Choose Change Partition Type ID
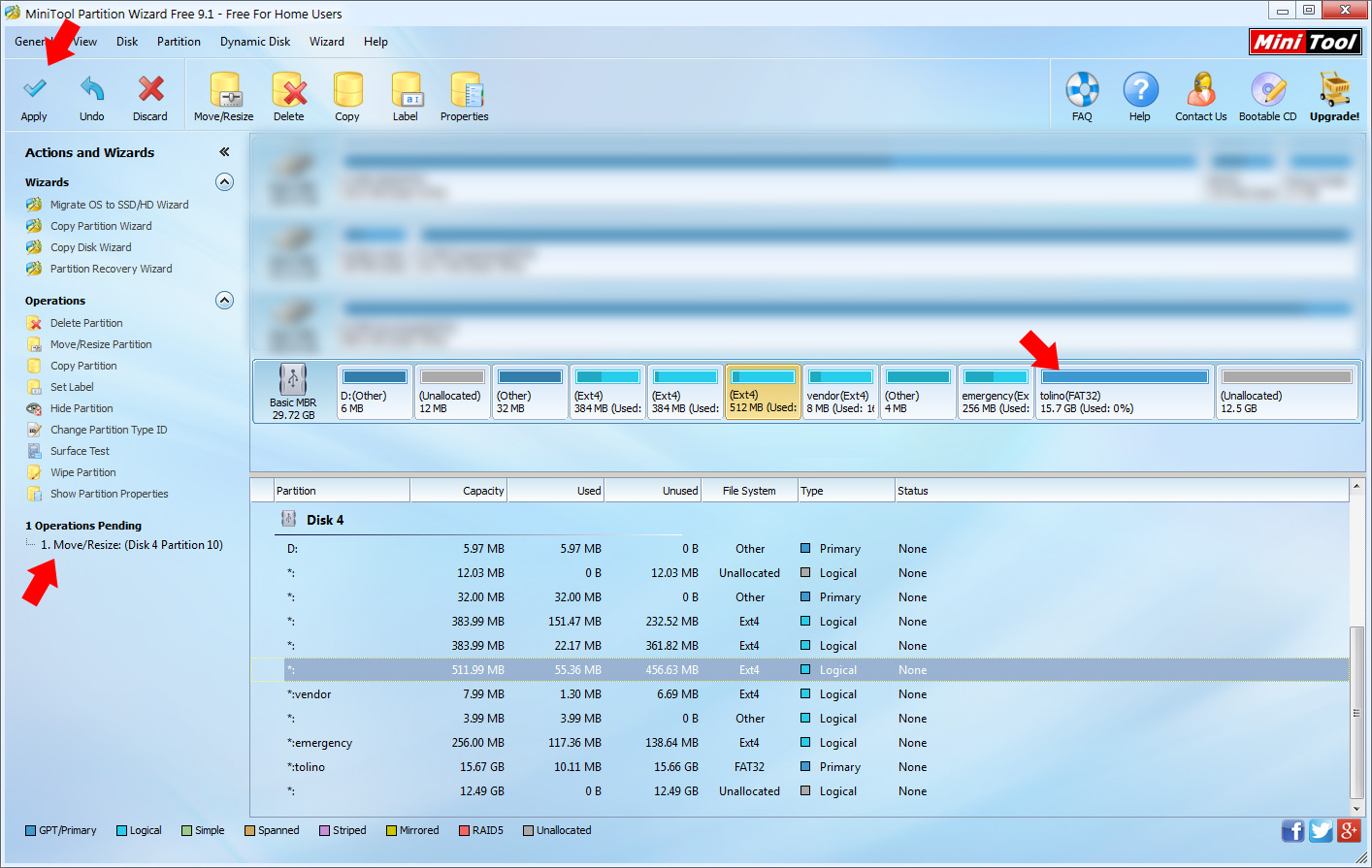The height and width of the screenshot is (868, 1372). [109, 430]
